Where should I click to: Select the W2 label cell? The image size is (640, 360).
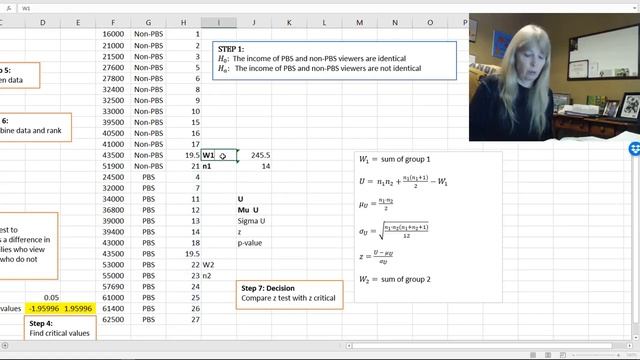click(x=219, y=264)
